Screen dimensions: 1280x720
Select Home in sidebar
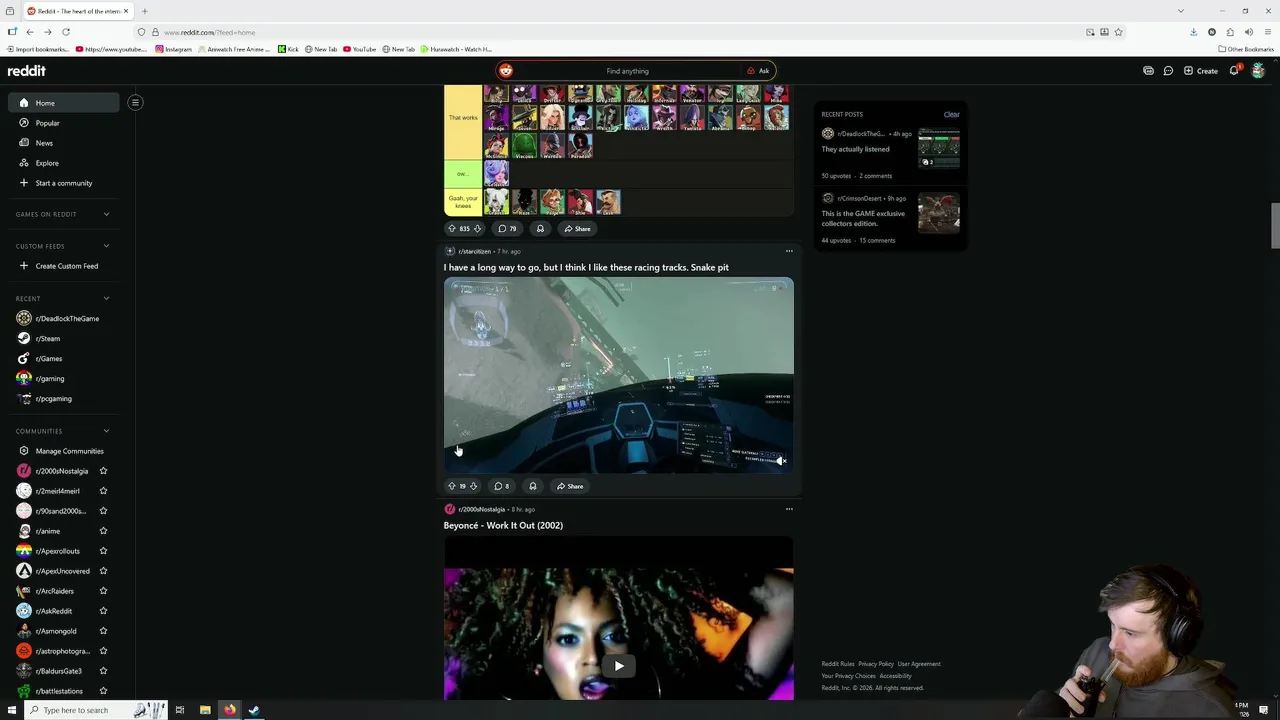(x=64, y=103)
